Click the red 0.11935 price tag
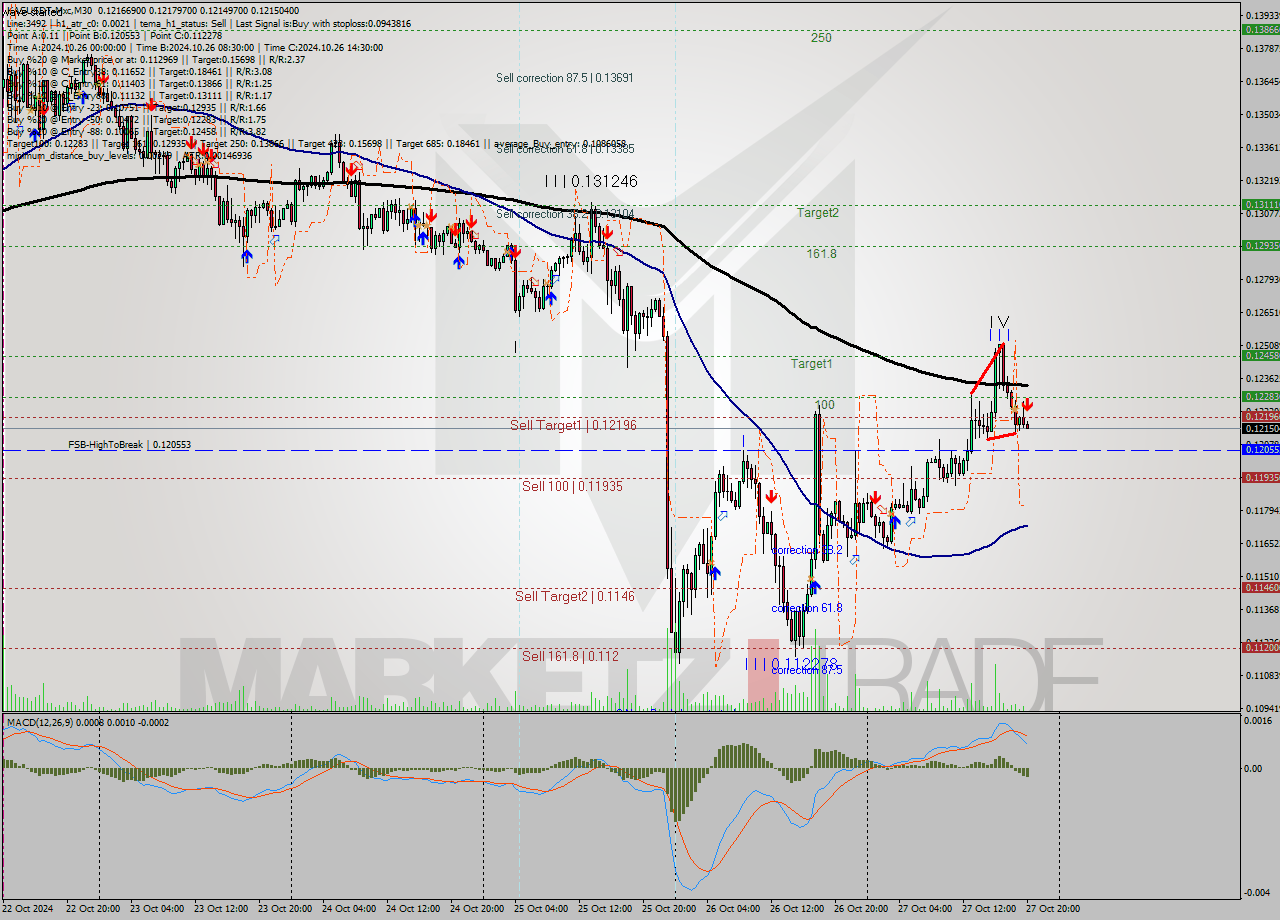The image size is (1280, 920). coord(1261,477)
